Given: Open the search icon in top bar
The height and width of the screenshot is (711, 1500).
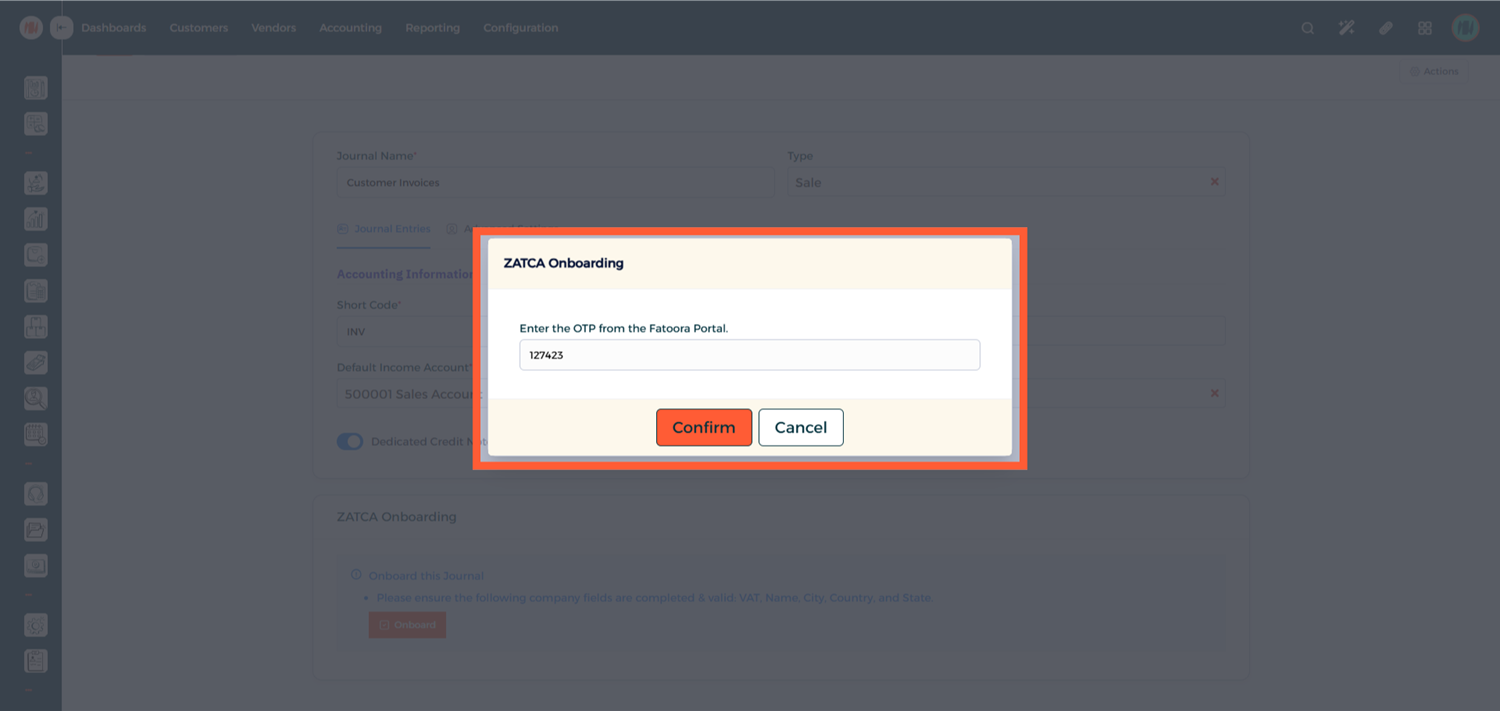Looking at the screenshot, I should tap(1307, 28).
